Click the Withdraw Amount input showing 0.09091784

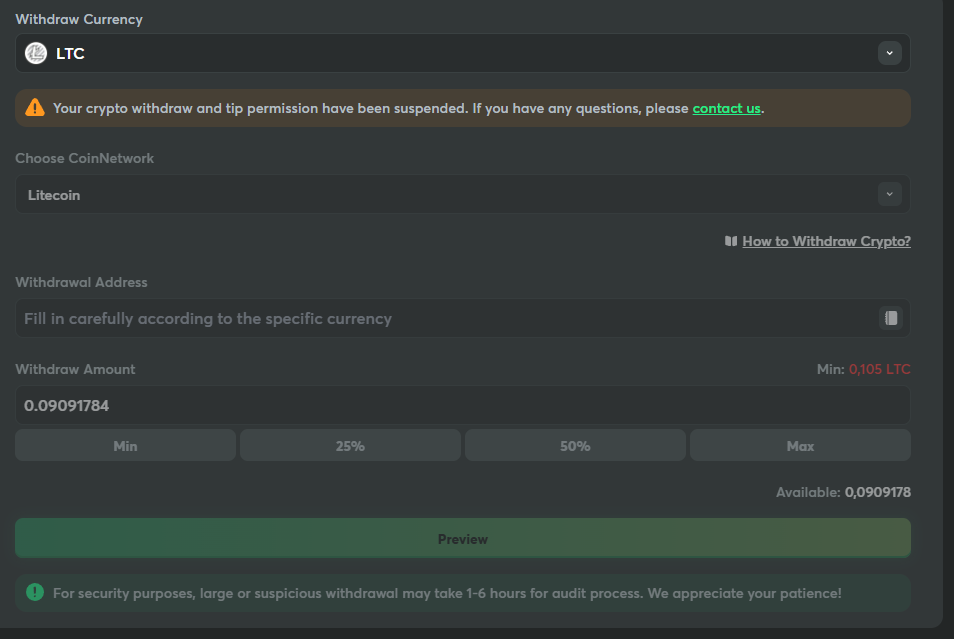[x=460, y=406]
